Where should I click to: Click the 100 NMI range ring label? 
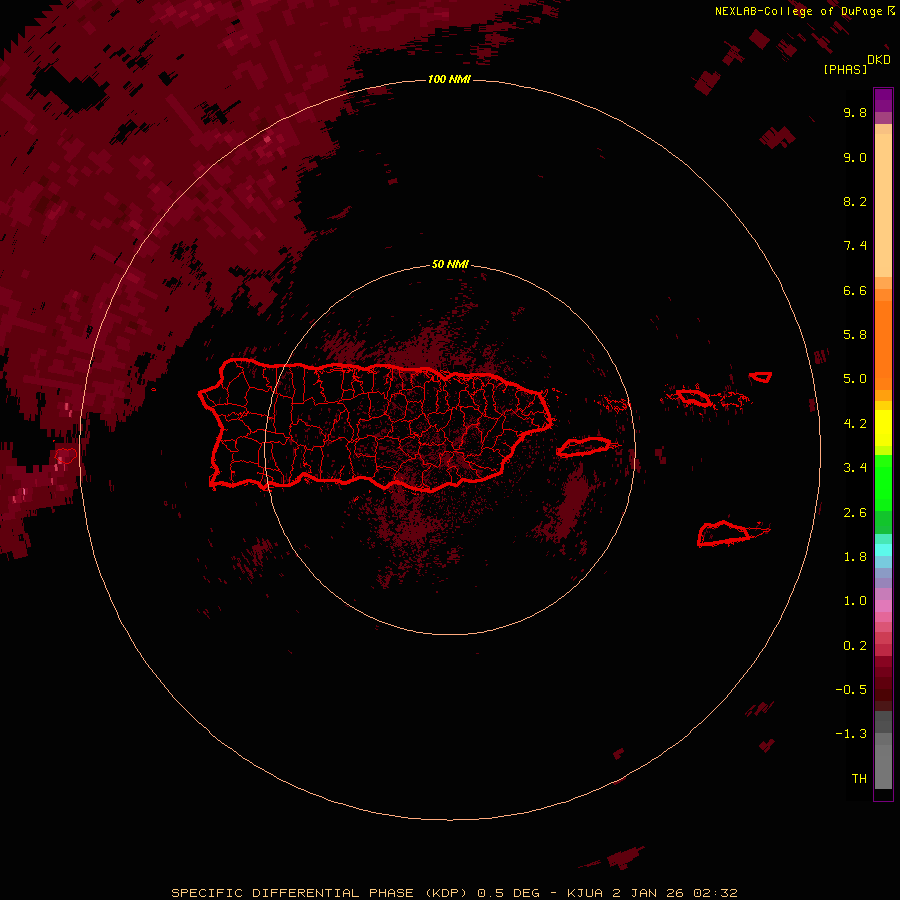point(449,79)
